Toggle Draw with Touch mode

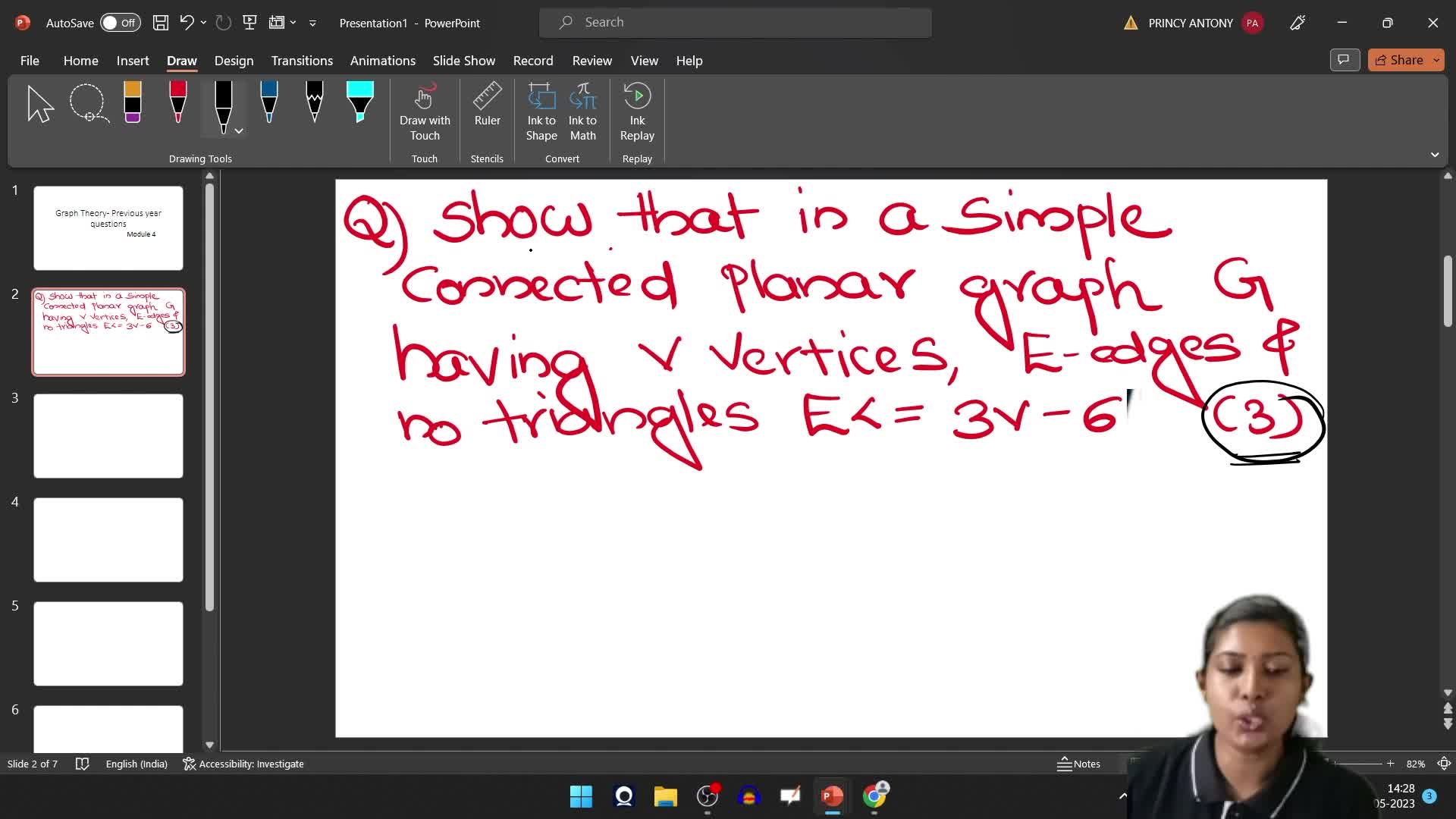coord(425,112)
